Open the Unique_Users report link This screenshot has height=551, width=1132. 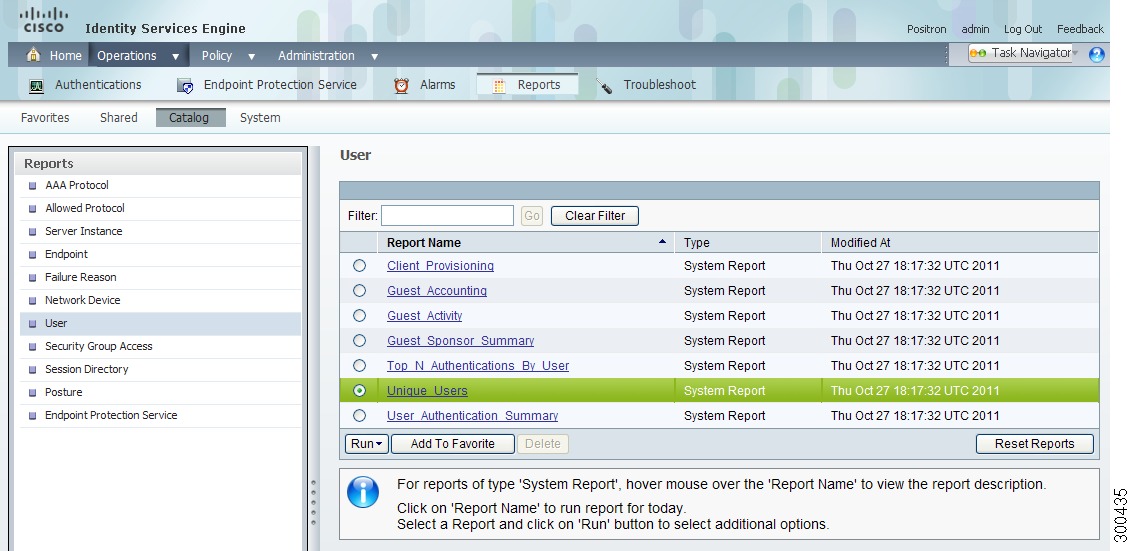[x=427, y=391]
